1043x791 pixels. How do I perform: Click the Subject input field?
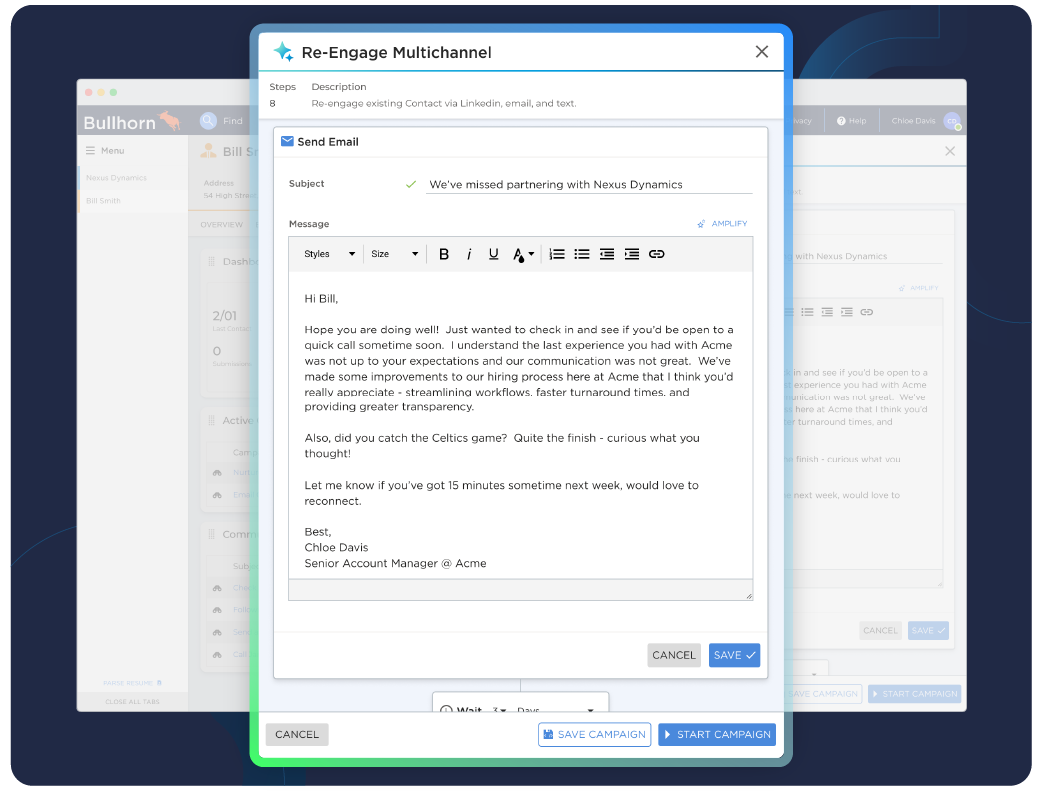[589, 184]
